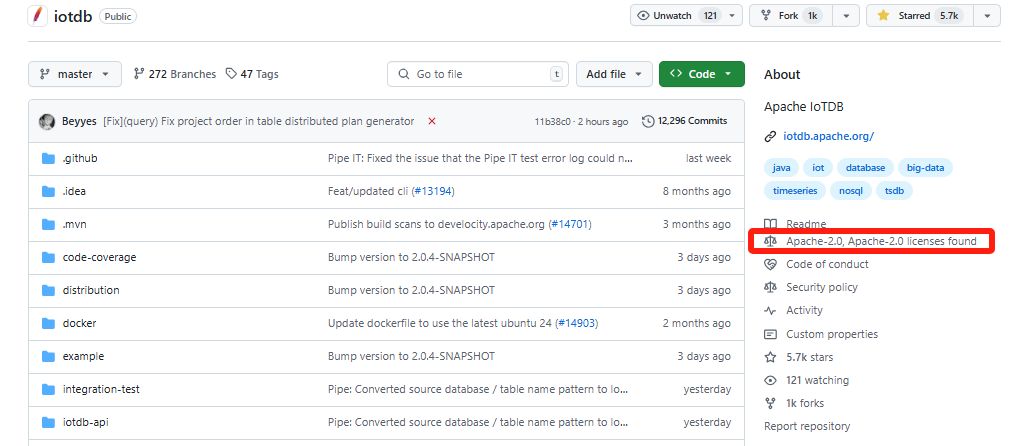
Task: Open the integration-test folder name
Action: point(101,389)
